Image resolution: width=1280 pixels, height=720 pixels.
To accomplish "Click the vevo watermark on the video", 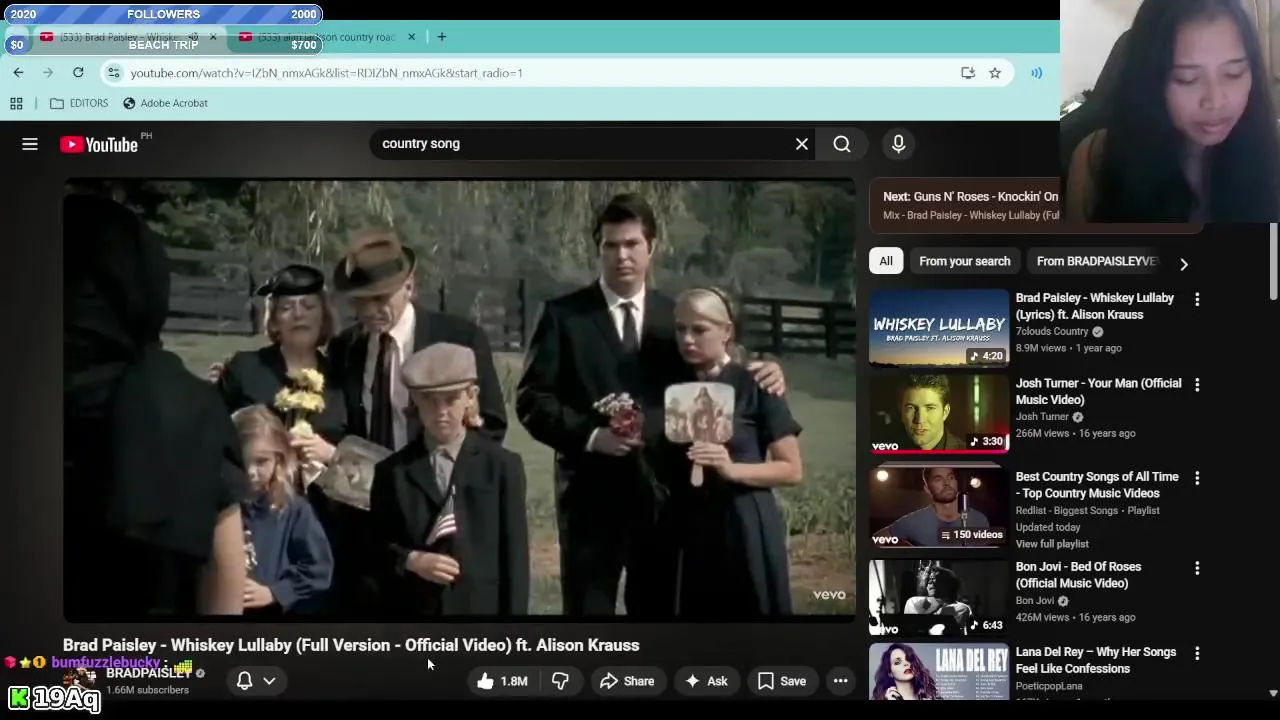I will (829, 595).
